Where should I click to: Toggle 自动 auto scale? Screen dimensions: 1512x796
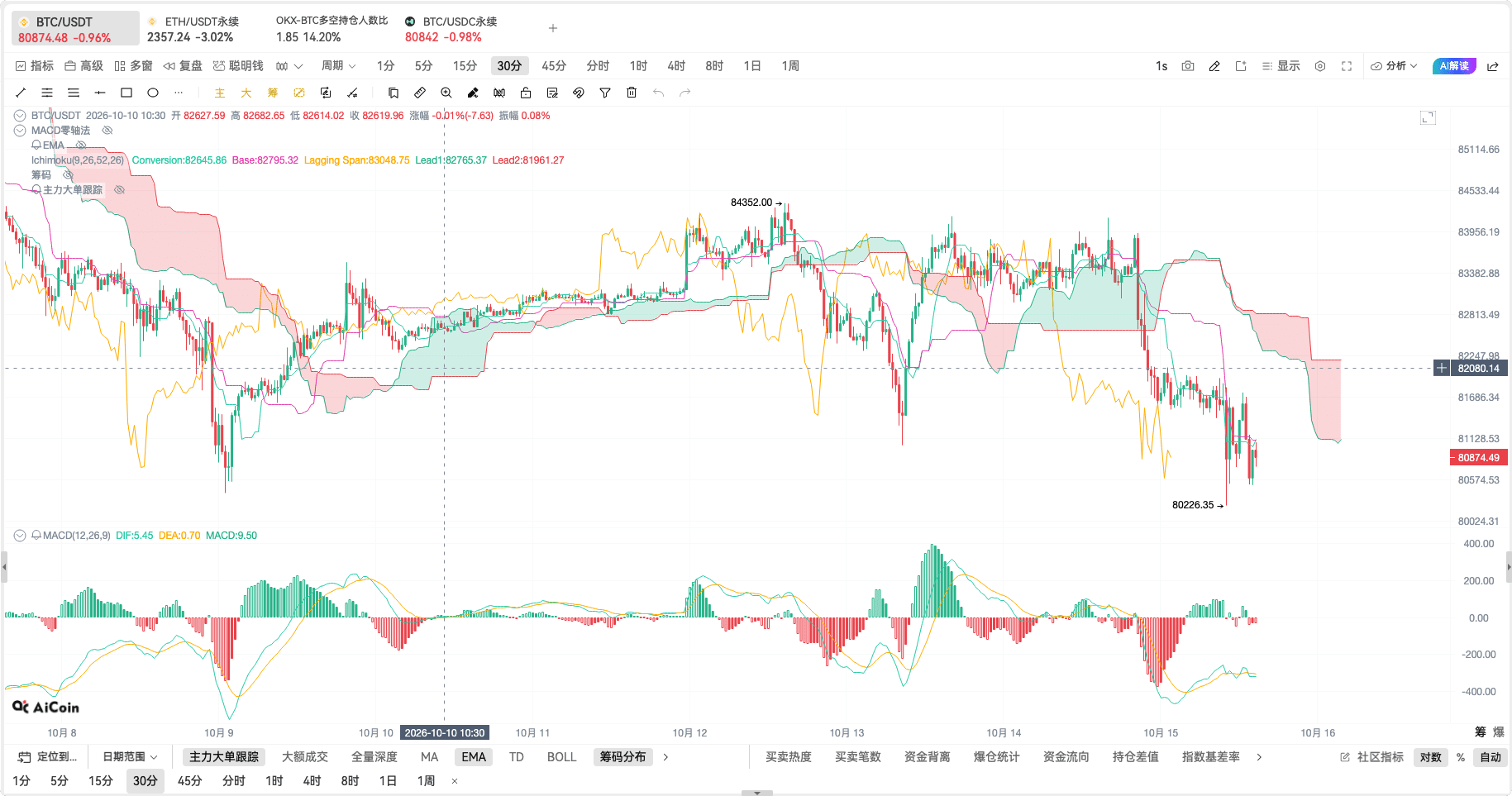(1491, 757)
